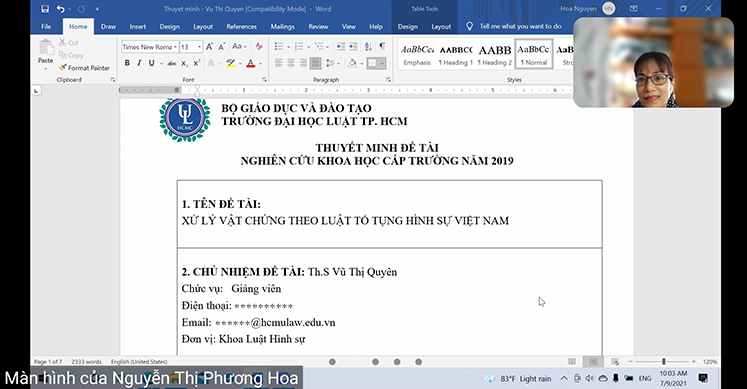Apply superscript formatting
The image size is (747, 389).
point(196,63)
